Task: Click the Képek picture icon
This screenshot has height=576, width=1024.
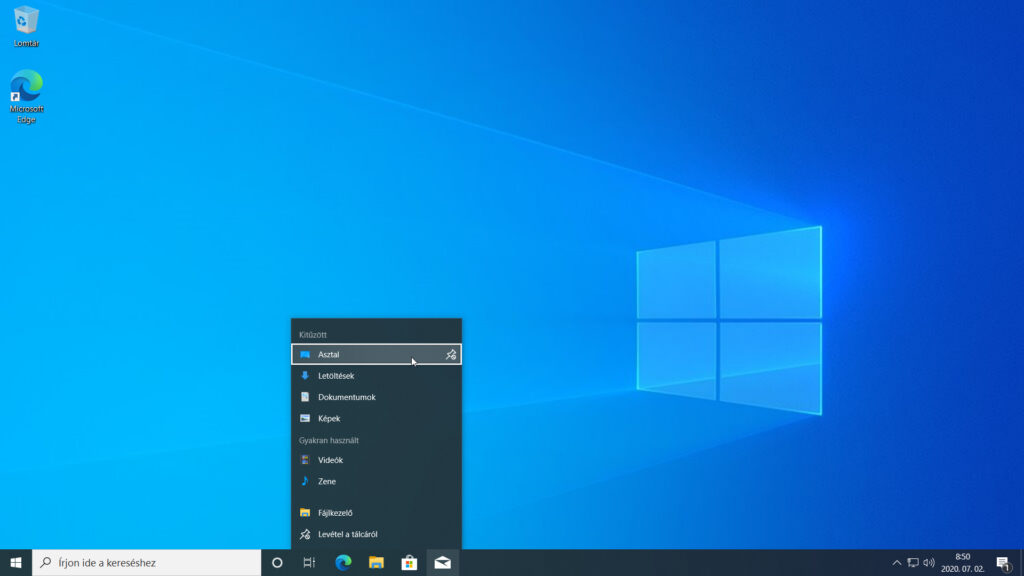Action: pyautogui.click(x=305, y=419)
